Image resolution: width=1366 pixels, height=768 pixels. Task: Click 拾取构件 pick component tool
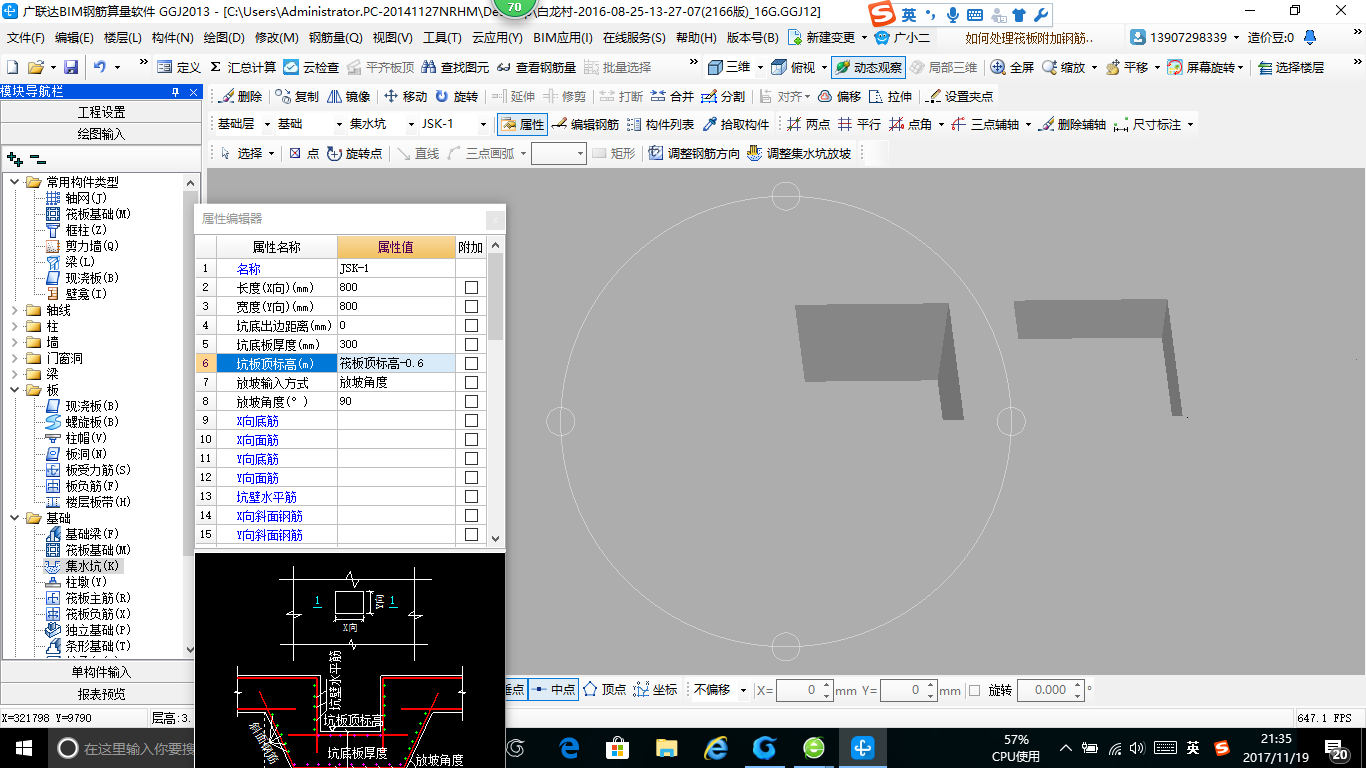pos(736,125)
